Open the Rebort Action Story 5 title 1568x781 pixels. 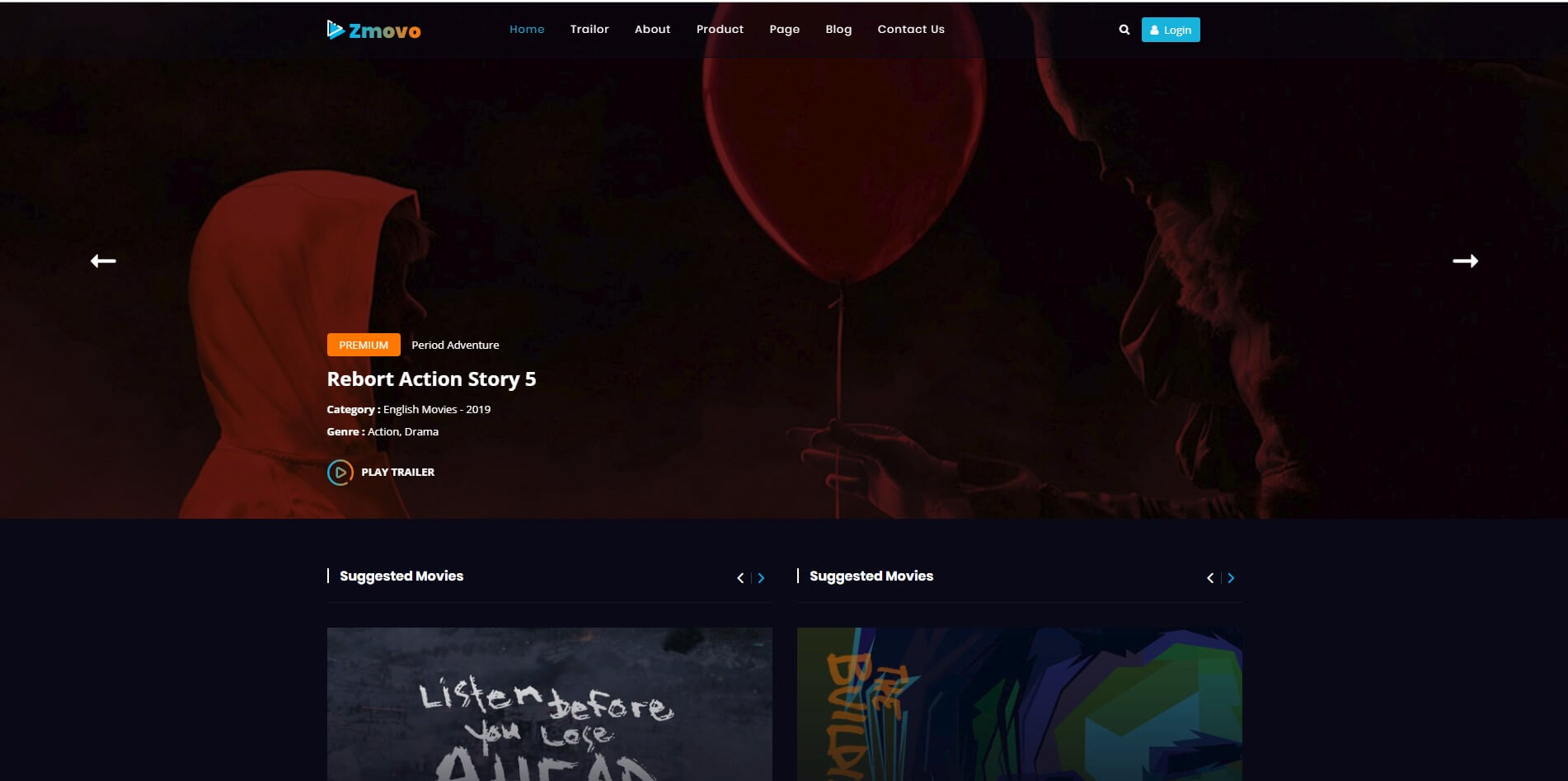pyautogui.click(x=431, y=379)
